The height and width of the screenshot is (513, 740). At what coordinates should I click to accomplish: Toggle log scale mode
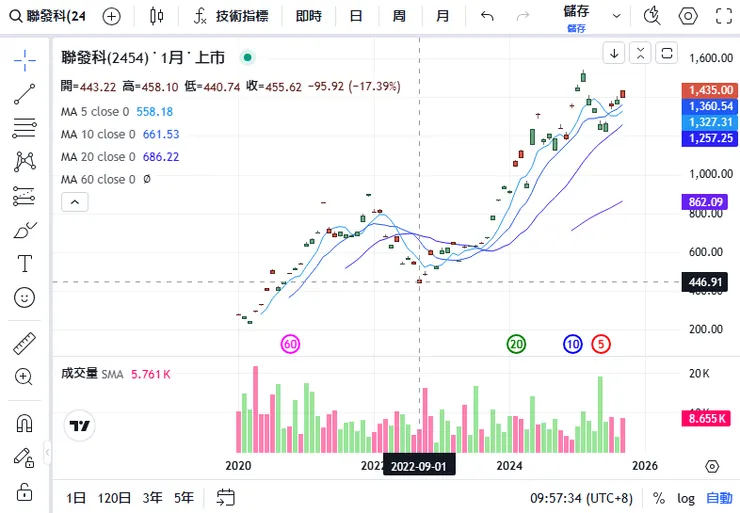[x=686, y=498]
